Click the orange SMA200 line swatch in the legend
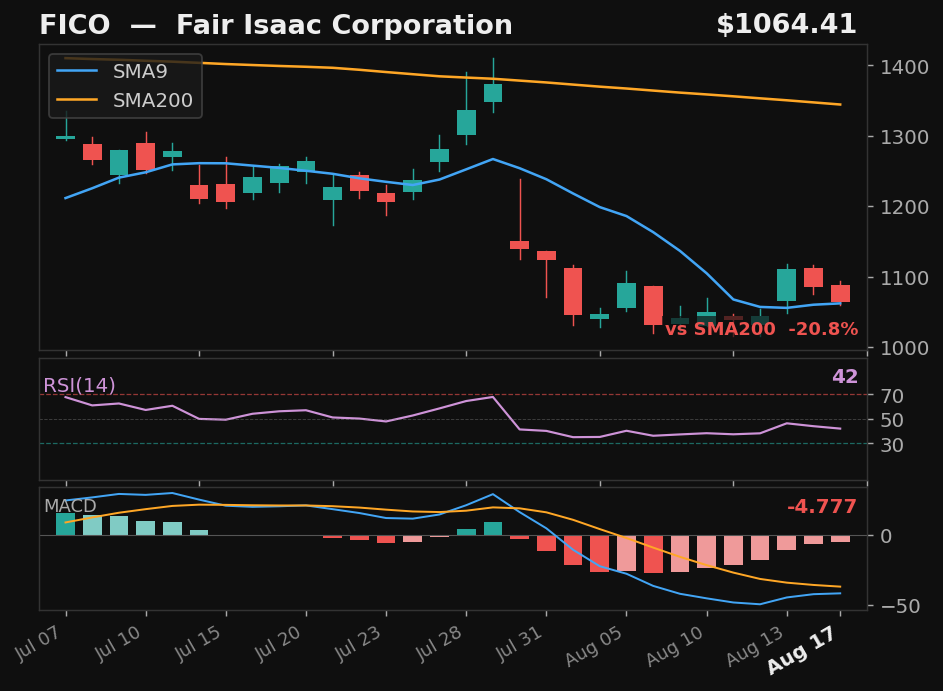Screen dimensions: 943x691 click(x=76, y=100)
